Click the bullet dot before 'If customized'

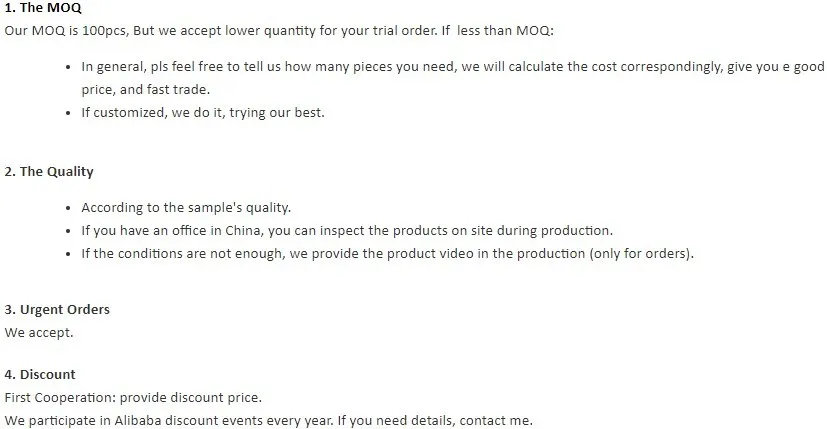click(x=68, y=113)
